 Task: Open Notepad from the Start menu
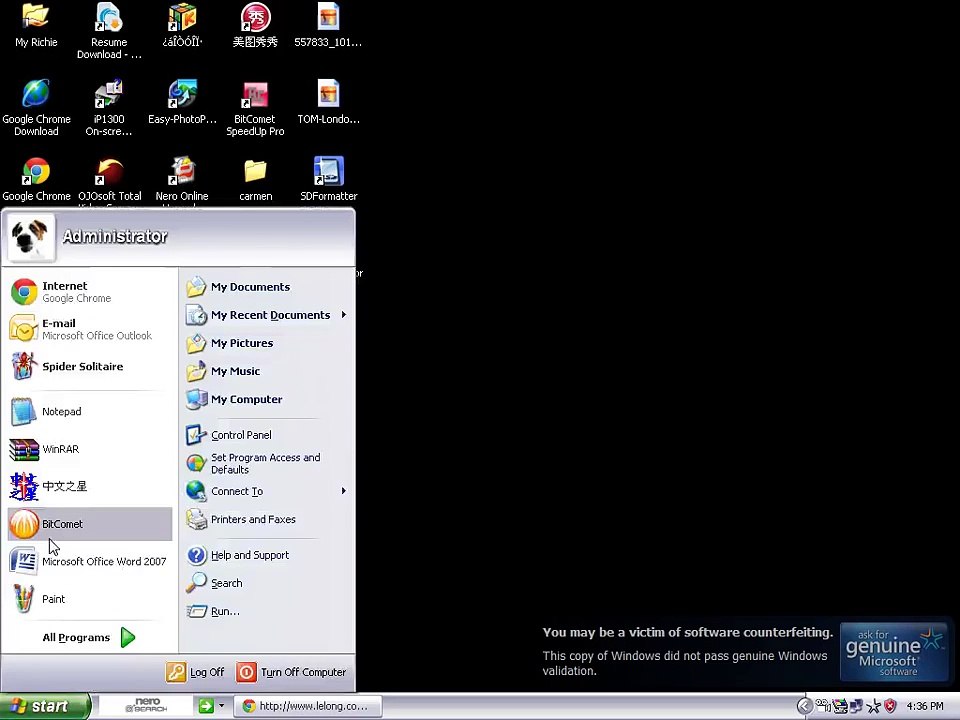click(90, 411)
